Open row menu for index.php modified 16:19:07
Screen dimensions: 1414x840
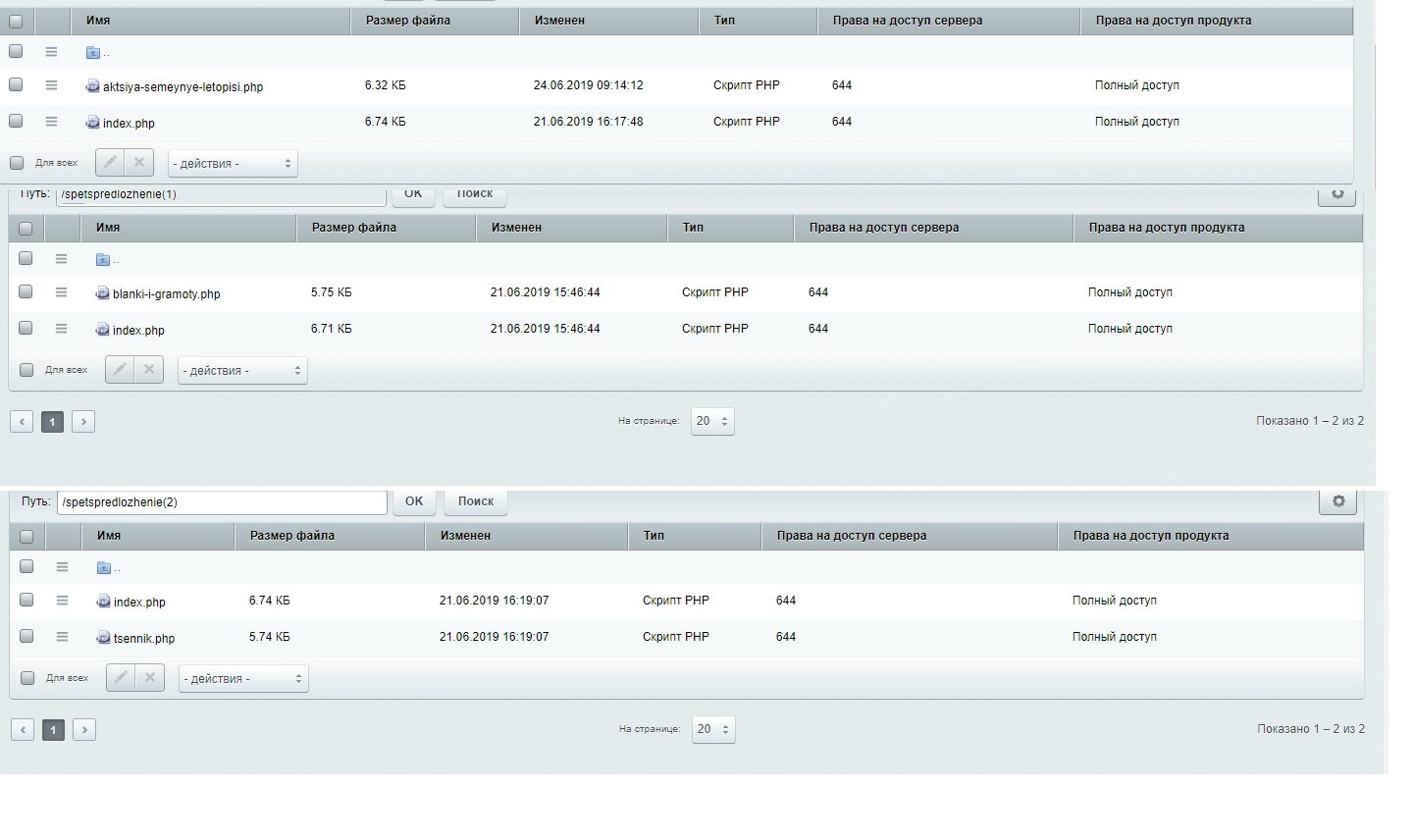62,601
